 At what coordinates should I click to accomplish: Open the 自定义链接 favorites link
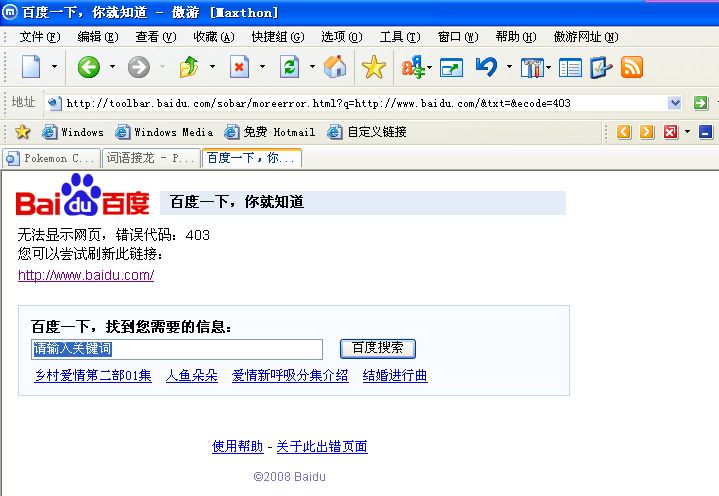367,132
